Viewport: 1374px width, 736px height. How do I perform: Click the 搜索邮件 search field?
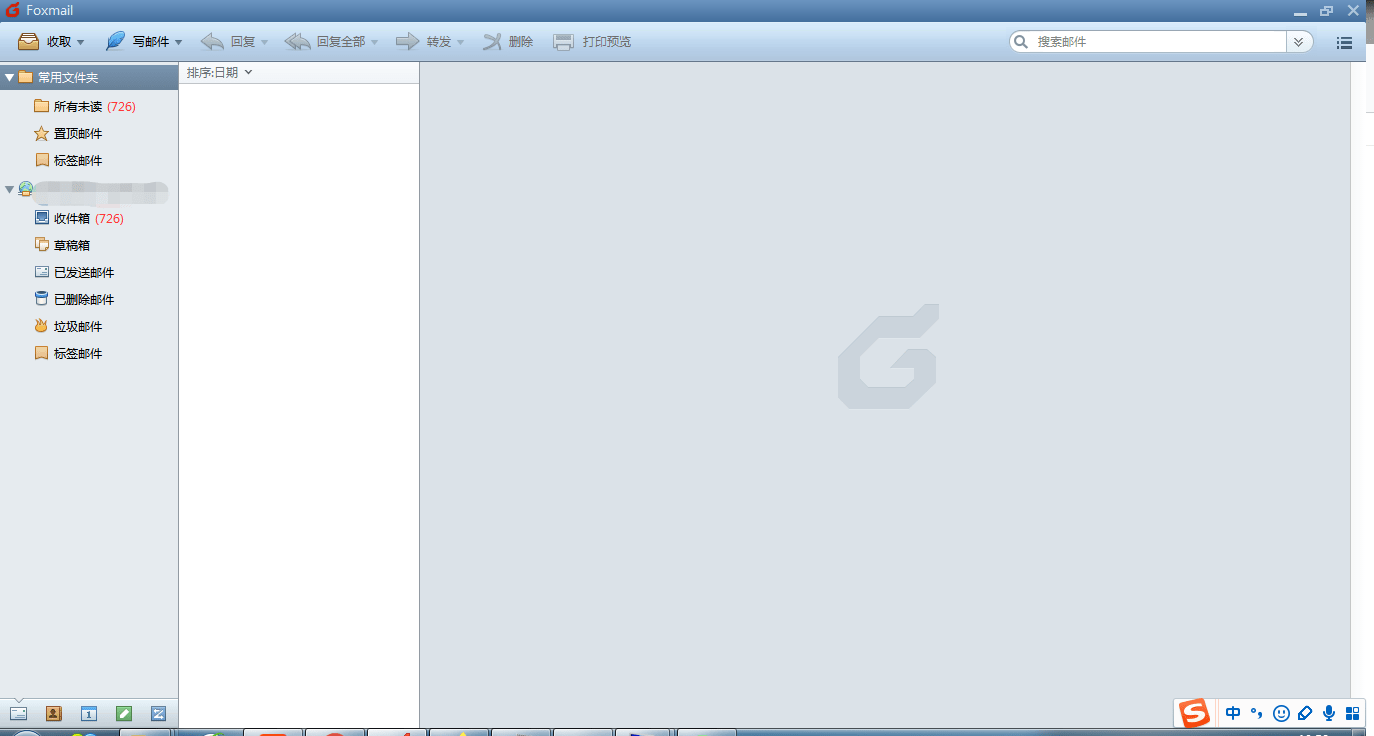(1150, 42)
